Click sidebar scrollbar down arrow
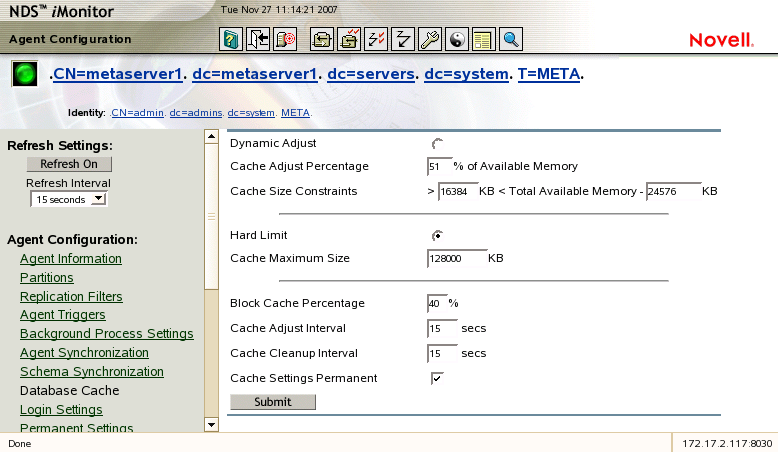 pyautogui.click(x=211, y=425)
